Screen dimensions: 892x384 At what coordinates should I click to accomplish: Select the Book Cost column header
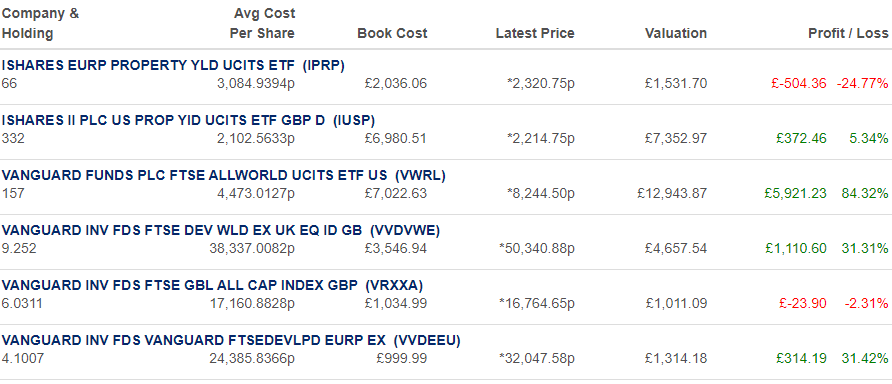392,34
